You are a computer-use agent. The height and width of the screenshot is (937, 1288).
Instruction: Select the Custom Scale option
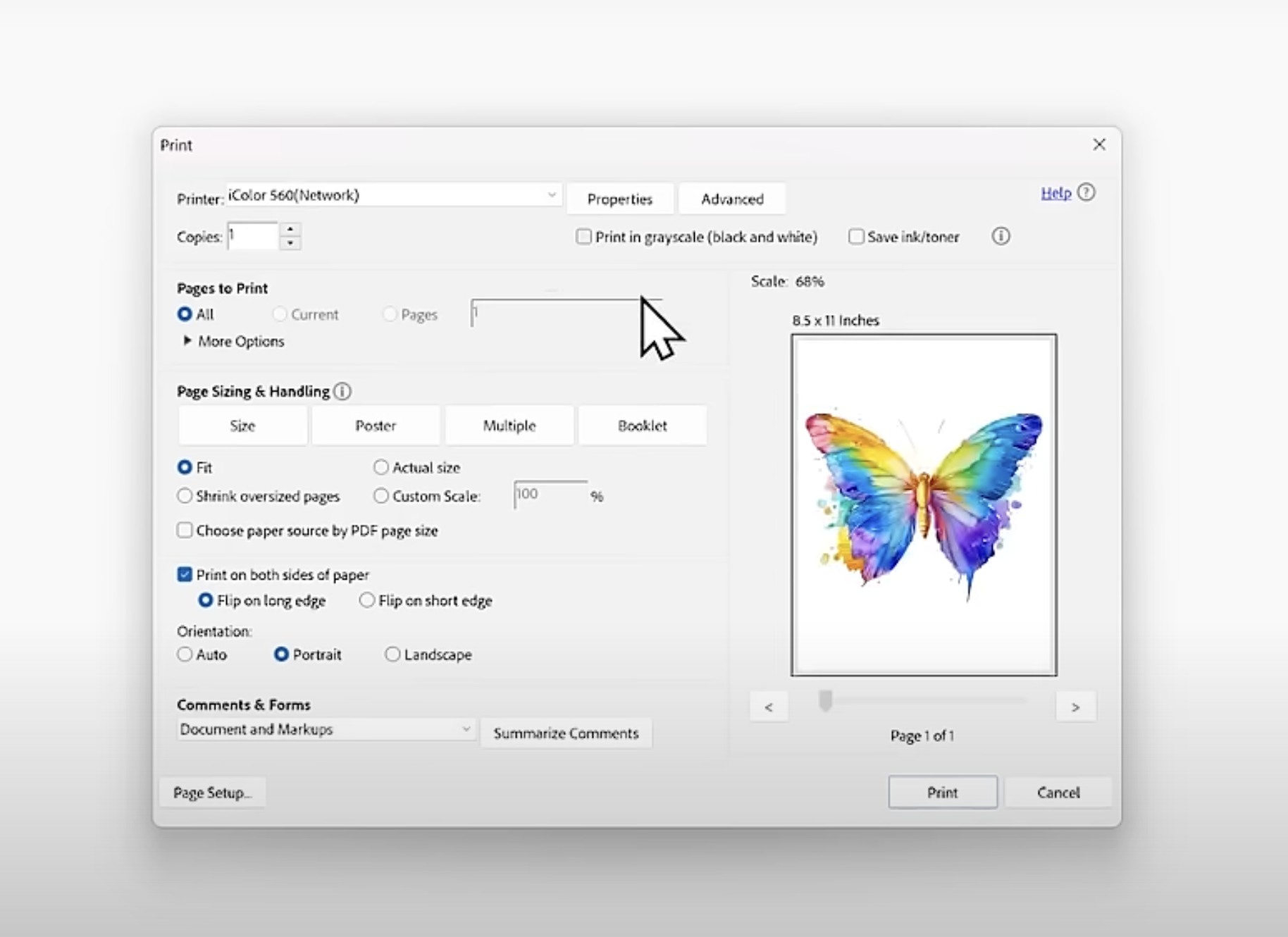click(x=381, y=496)
